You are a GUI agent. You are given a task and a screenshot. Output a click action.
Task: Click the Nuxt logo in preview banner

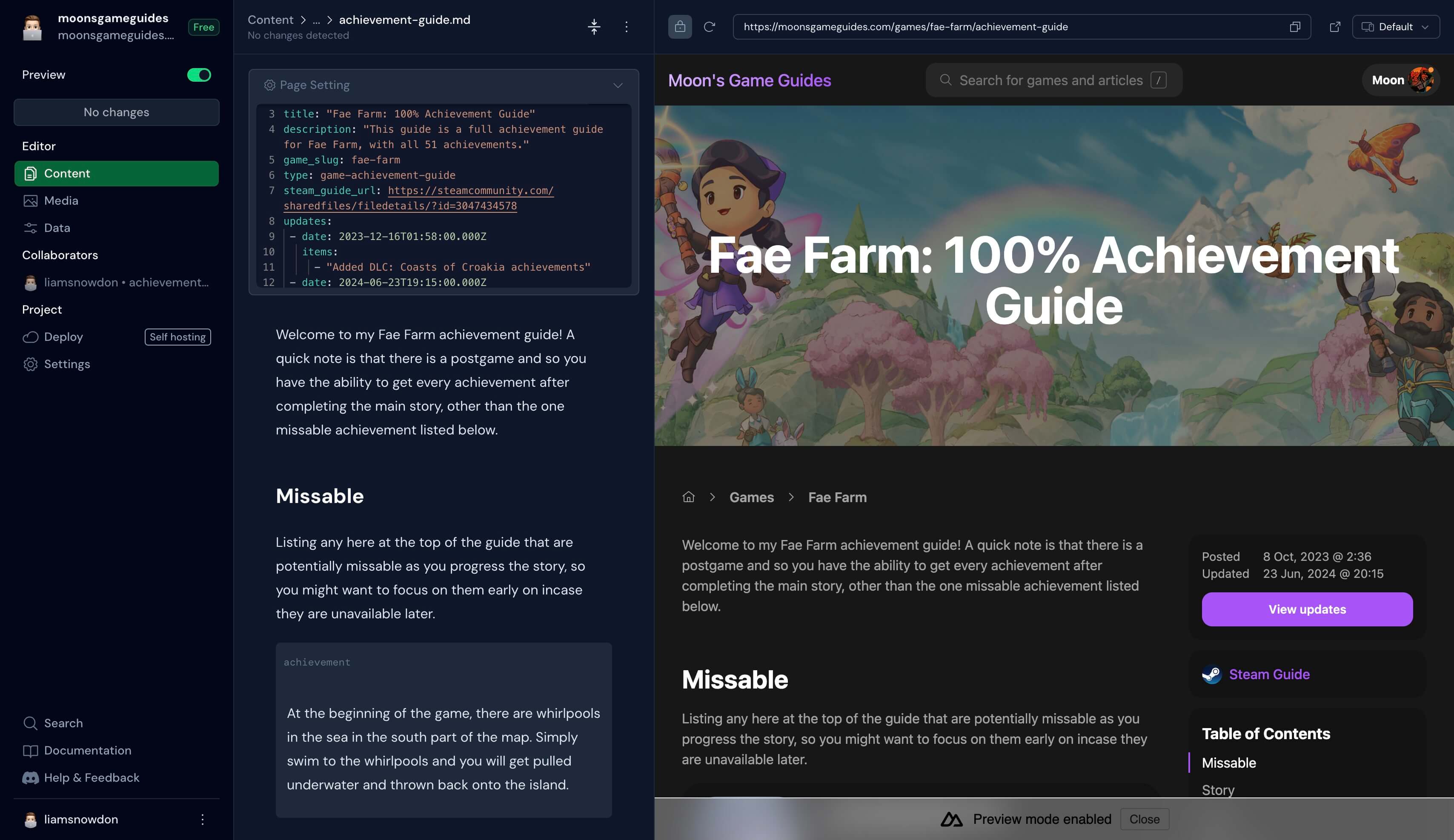[951, 819]
